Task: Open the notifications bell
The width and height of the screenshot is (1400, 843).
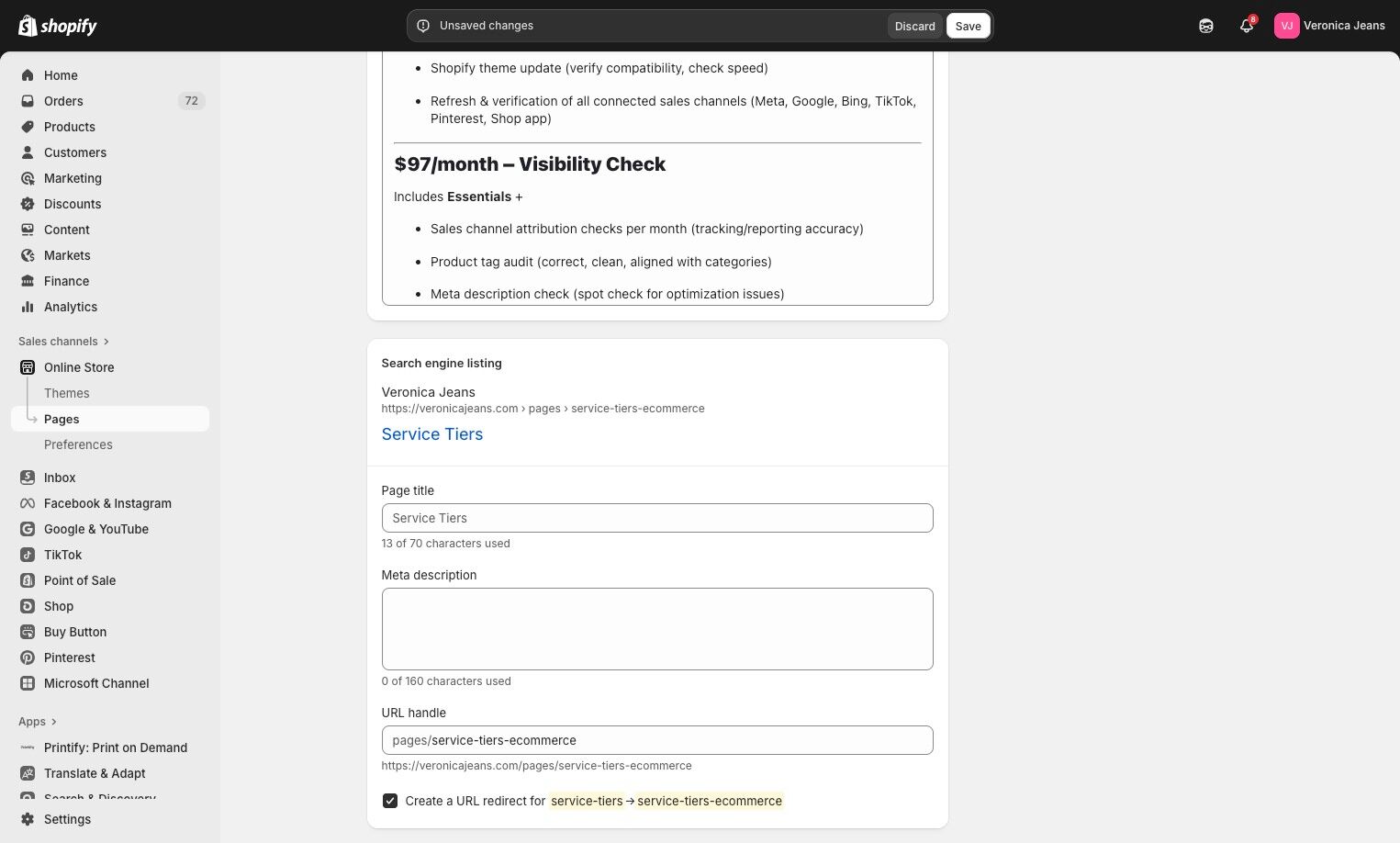Action: click(x=1246, y=26)
